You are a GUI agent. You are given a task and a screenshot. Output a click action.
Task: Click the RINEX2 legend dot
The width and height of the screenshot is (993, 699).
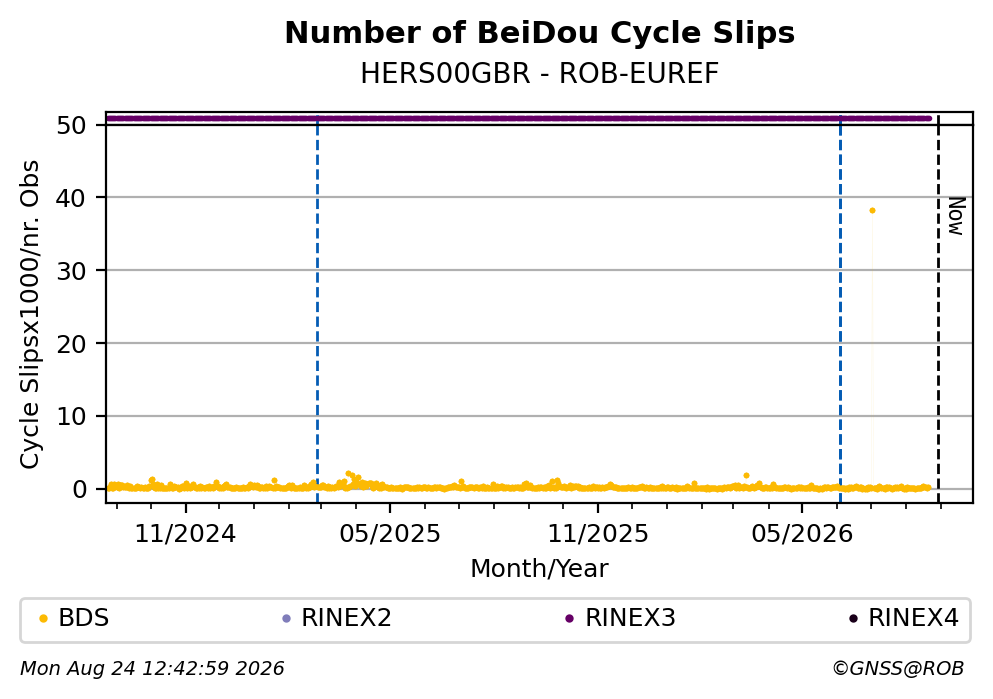[286, 619]
